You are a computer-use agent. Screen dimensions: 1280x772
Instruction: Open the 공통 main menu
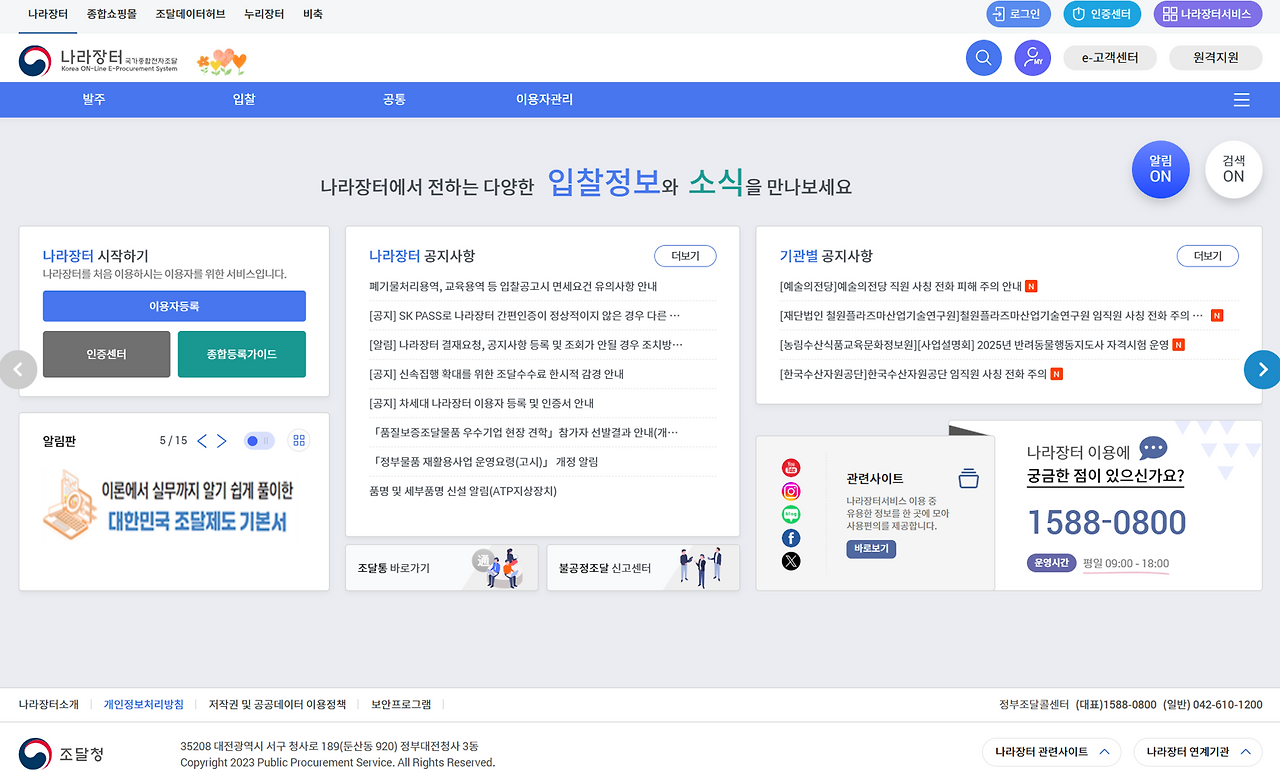(x=394, y=100)
